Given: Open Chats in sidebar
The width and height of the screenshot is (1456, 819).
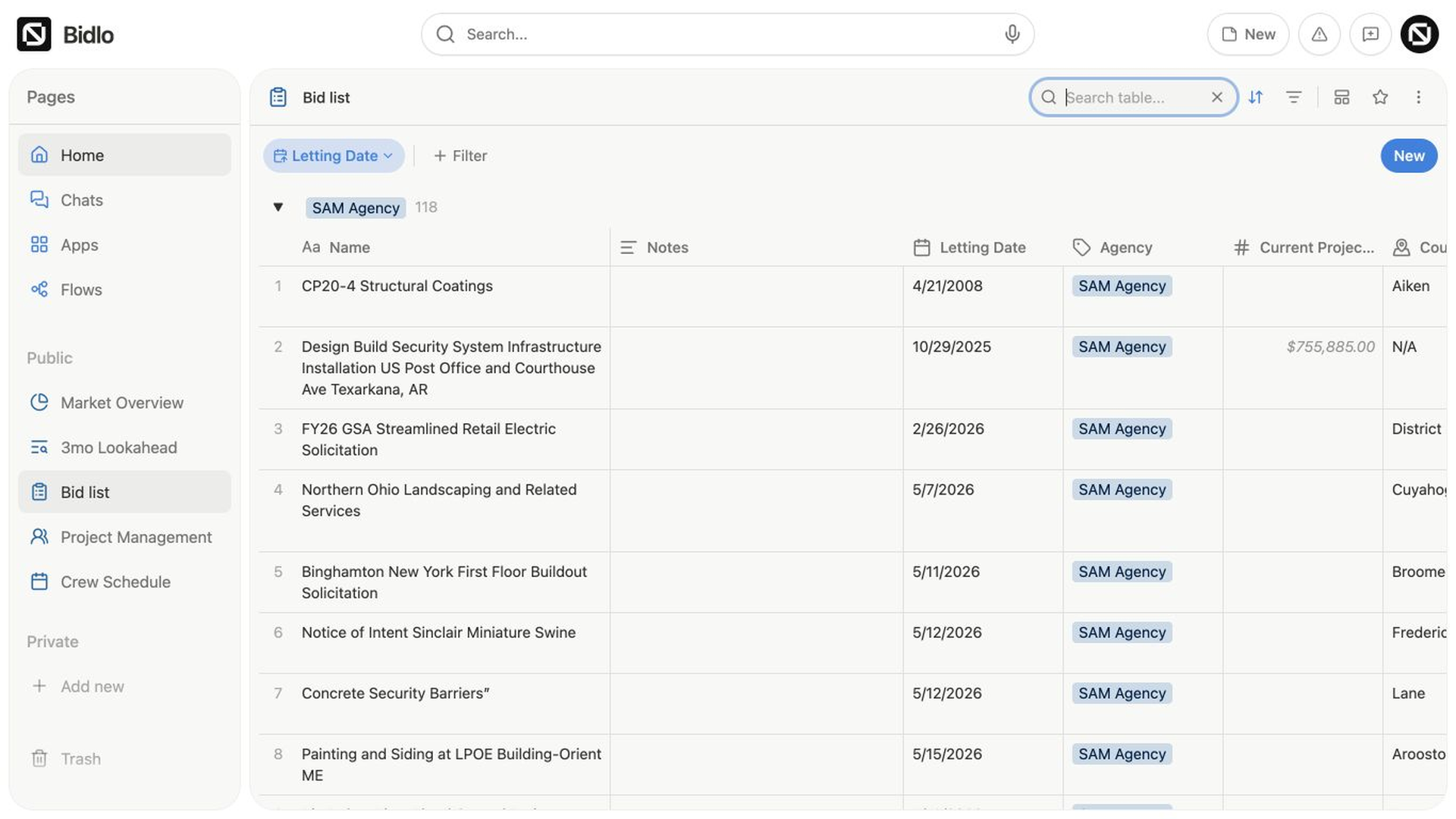Looking at the screenshot, I should pyautogui.click(x=124, y=199).
